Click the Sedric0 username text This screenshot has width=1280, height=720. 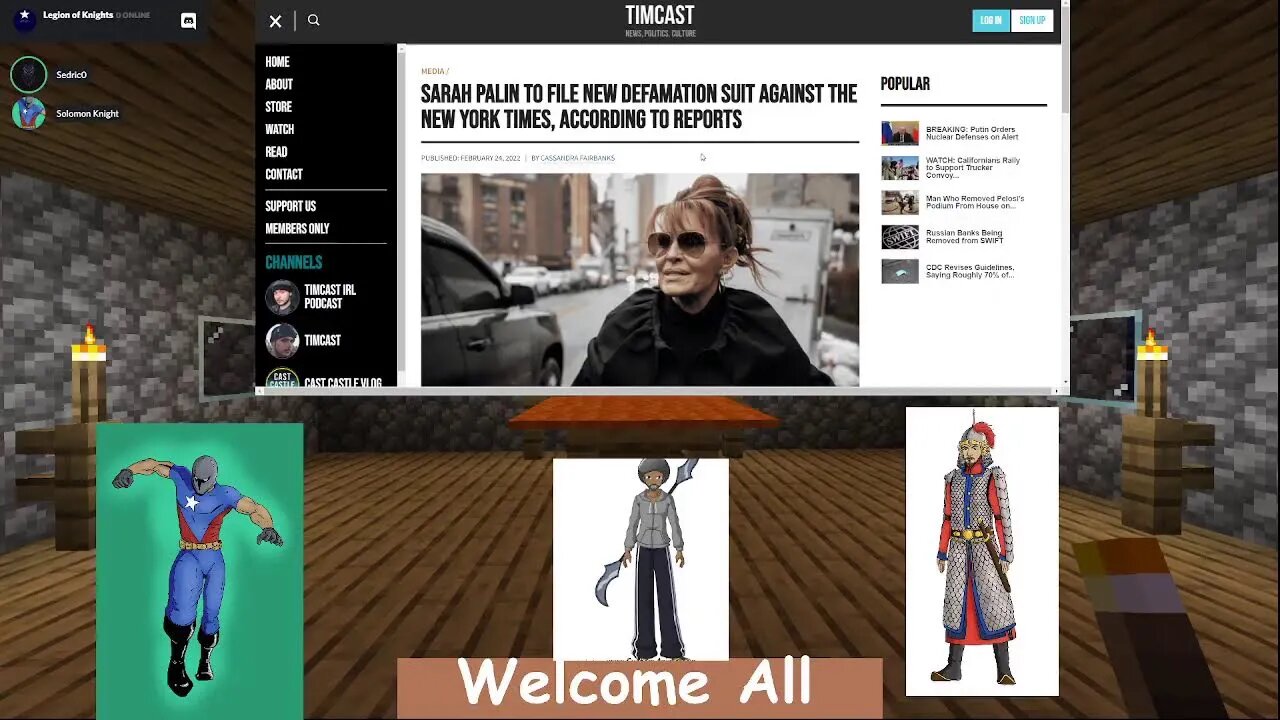[x=71, y=75]
